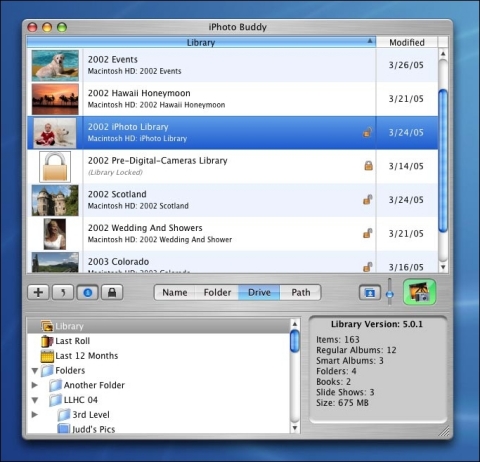Click the 2003 Colorado mountain thumbnail
Screen dimensions: 480x462
[x=55, y=262]
